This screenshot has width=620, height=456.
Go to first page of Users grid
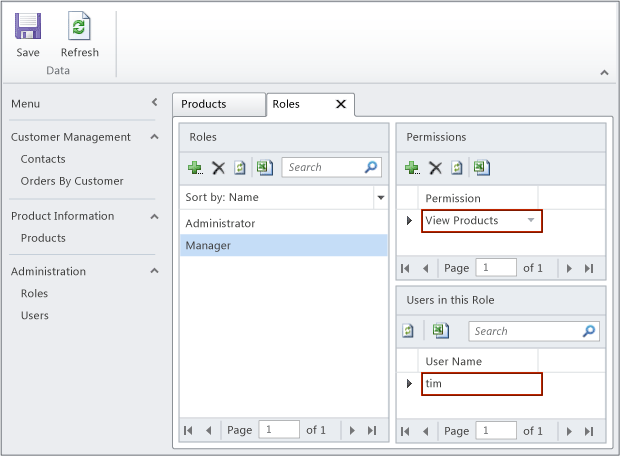pos(405,431)
